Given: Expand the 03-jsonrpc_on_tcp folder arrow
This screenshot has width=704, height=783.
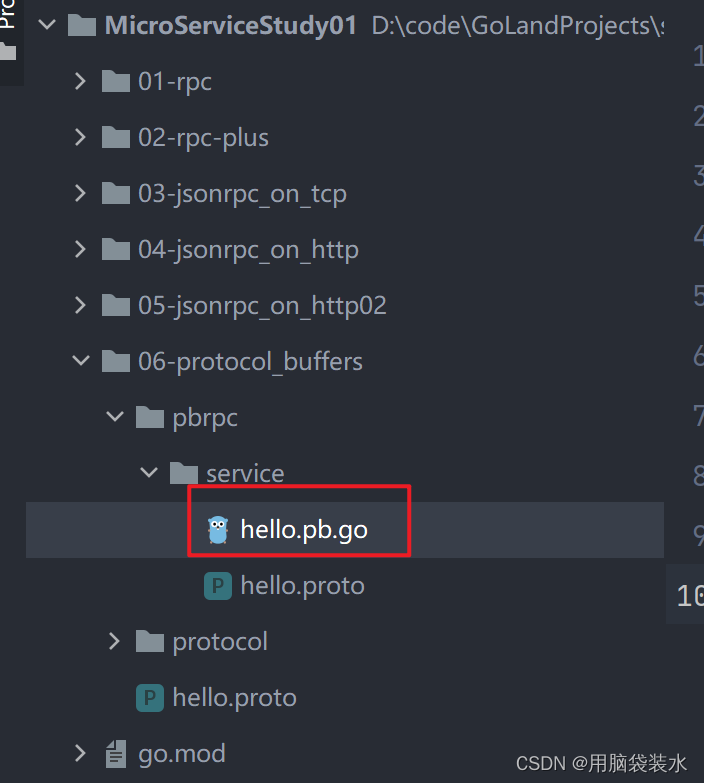Looking at the screenshot, I should click(x=80, y=193).
